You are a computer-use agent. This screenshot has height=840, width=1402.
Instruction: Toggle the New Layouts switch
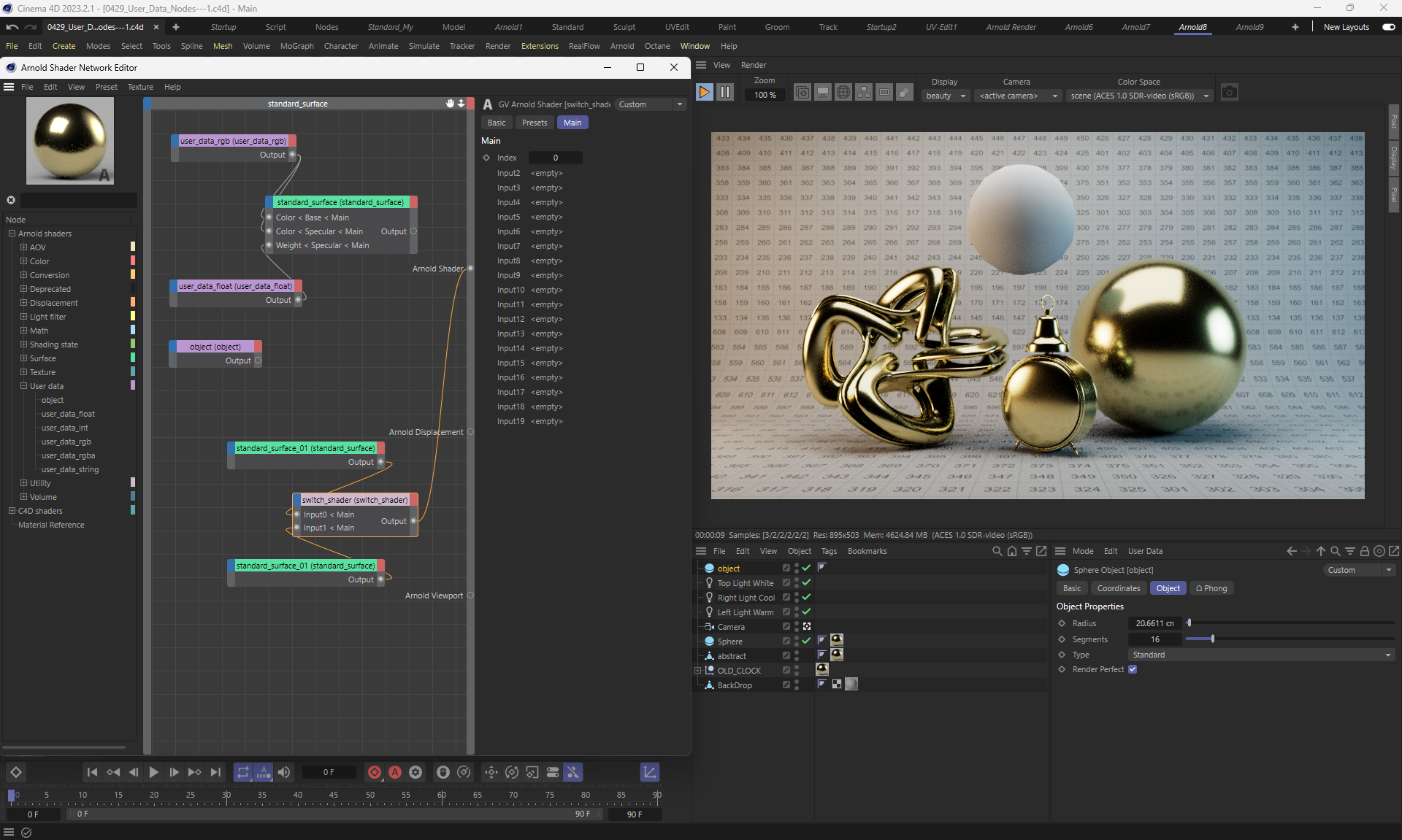(1388, 27)
